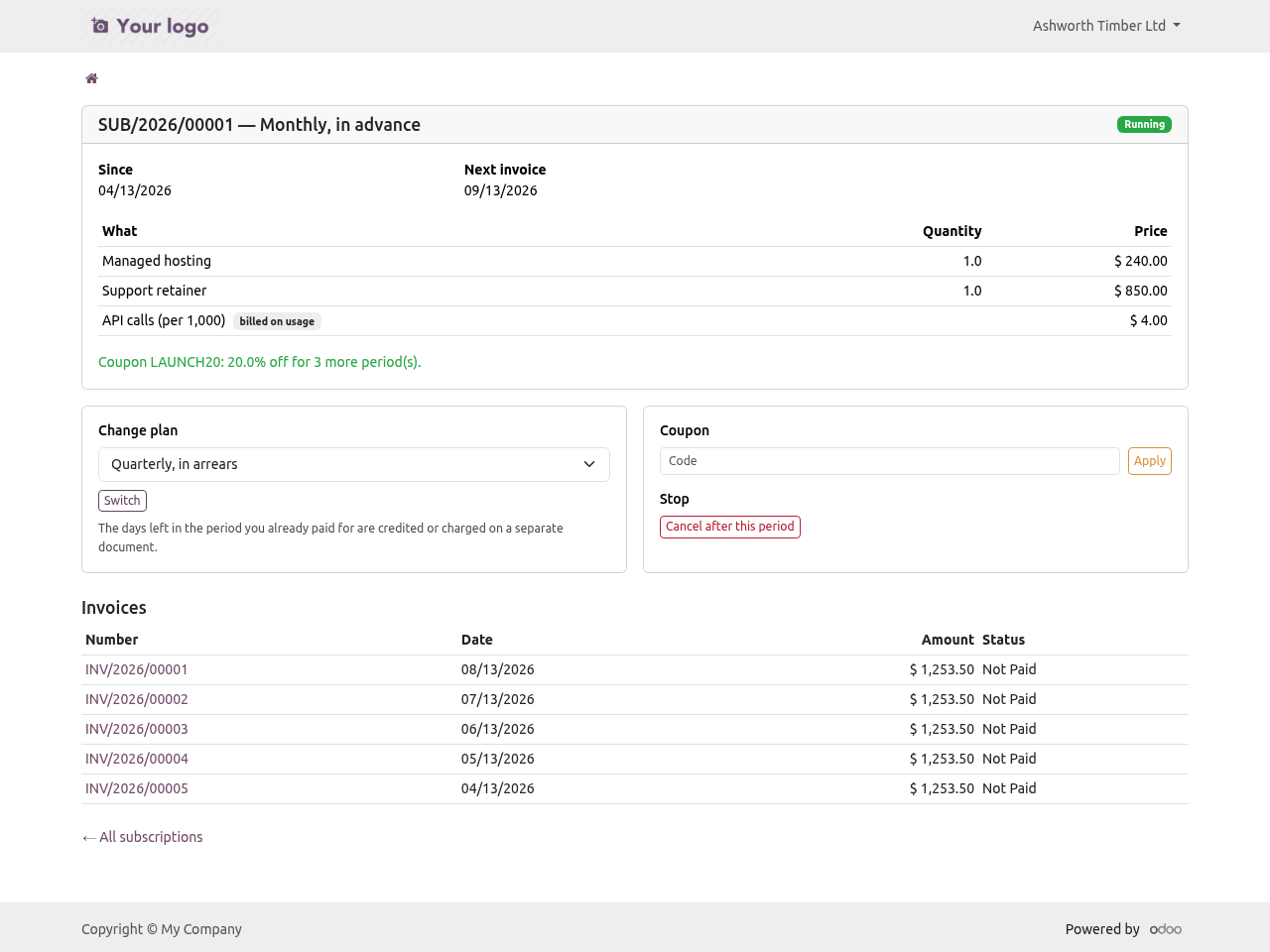Click the Odoo logo in footer
The image size is (1270, 952).
pos(1166,929)
